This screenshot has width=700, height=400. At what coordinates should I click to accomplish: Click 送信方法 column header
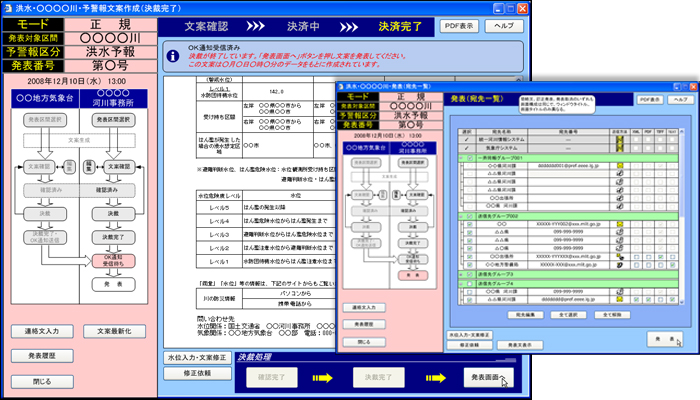pos(620,132)
